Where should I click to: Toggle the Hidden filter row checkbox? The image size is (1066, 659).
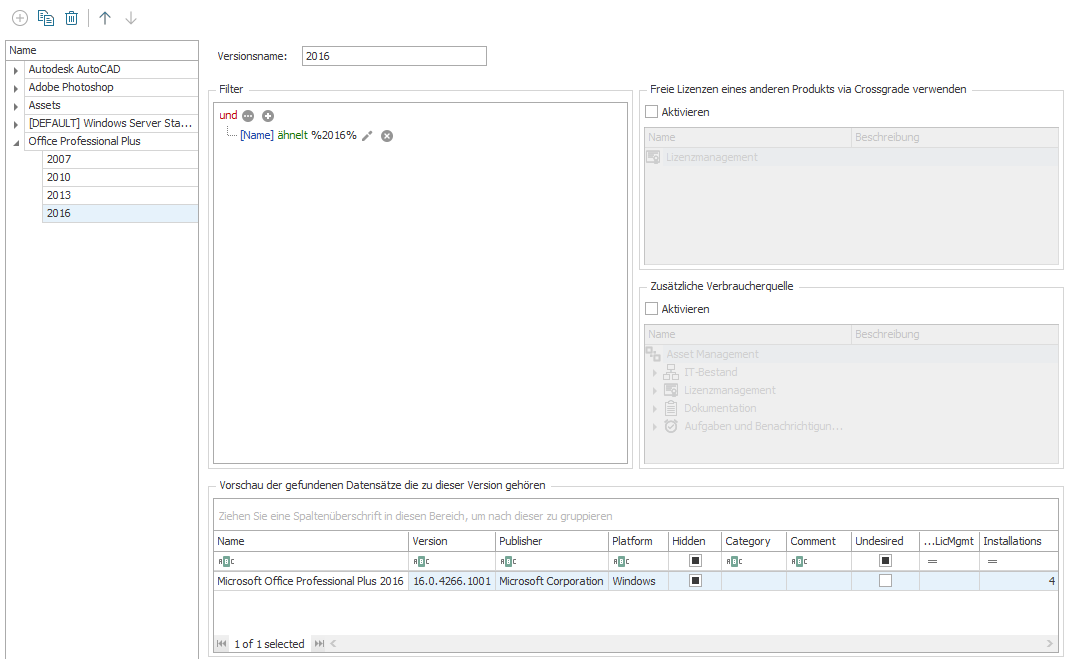coord(695,561)
